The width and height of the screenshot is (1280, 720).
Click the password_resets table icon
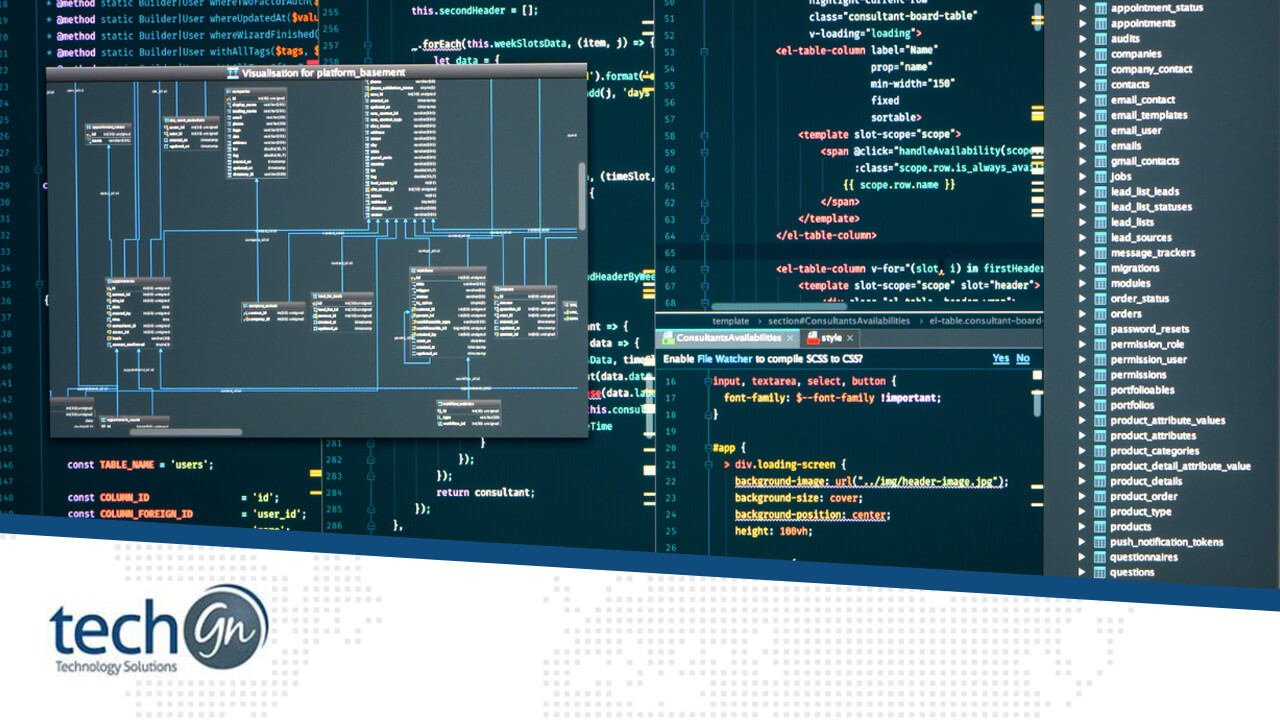tap(1101, 328)
